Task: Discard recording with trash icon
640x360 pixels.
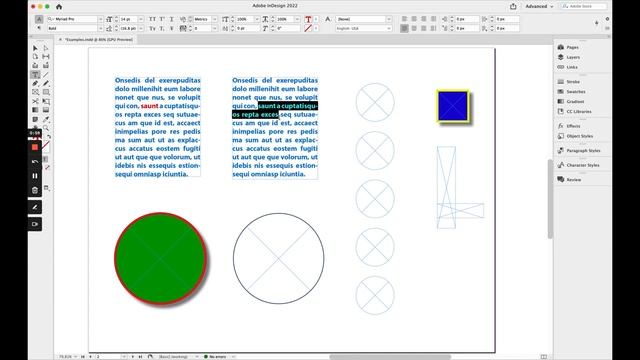Action: point(35,190)
